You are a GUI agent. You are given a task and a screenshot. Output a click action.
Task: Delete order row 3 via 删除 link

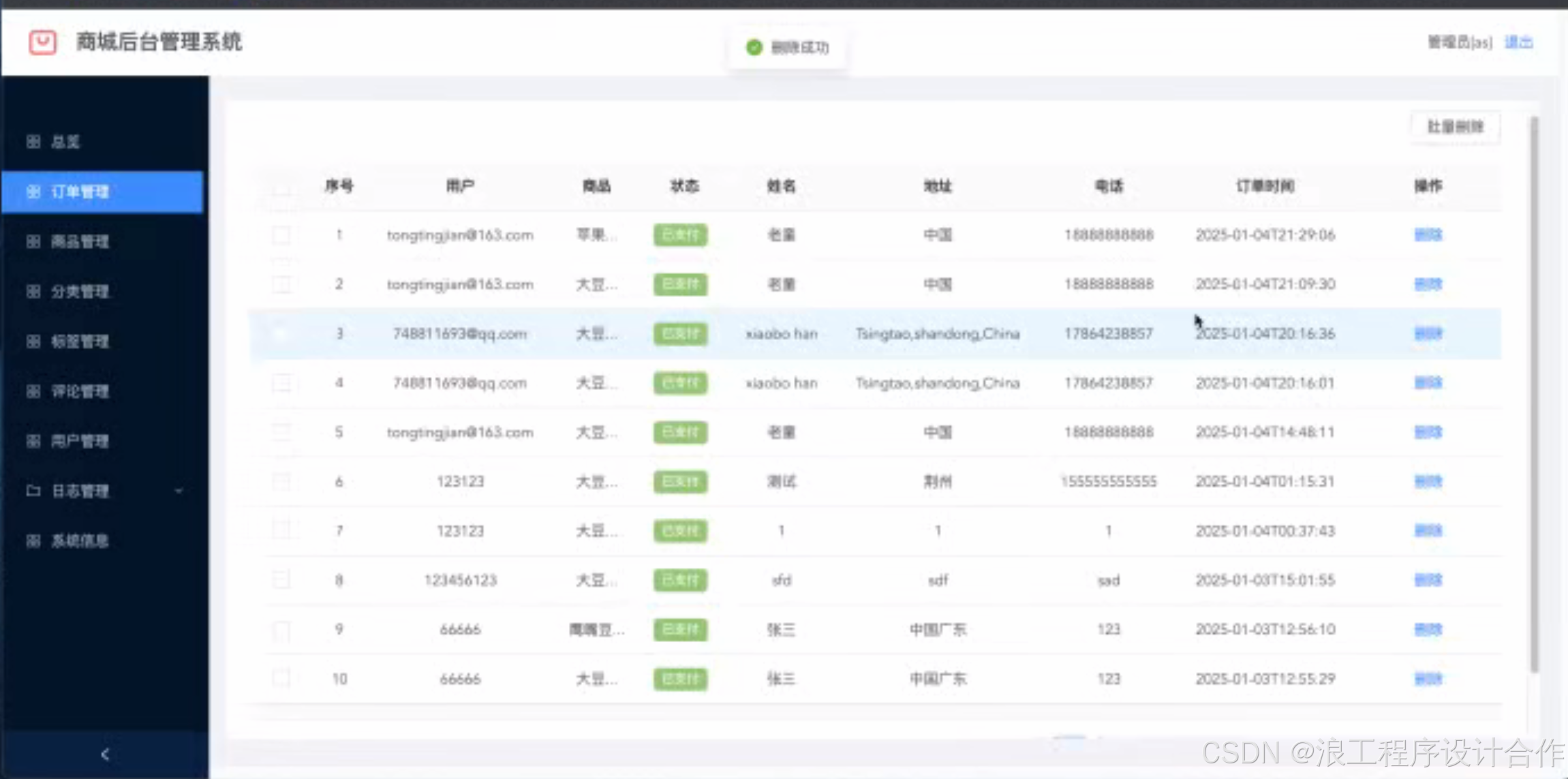[1428, 334]
